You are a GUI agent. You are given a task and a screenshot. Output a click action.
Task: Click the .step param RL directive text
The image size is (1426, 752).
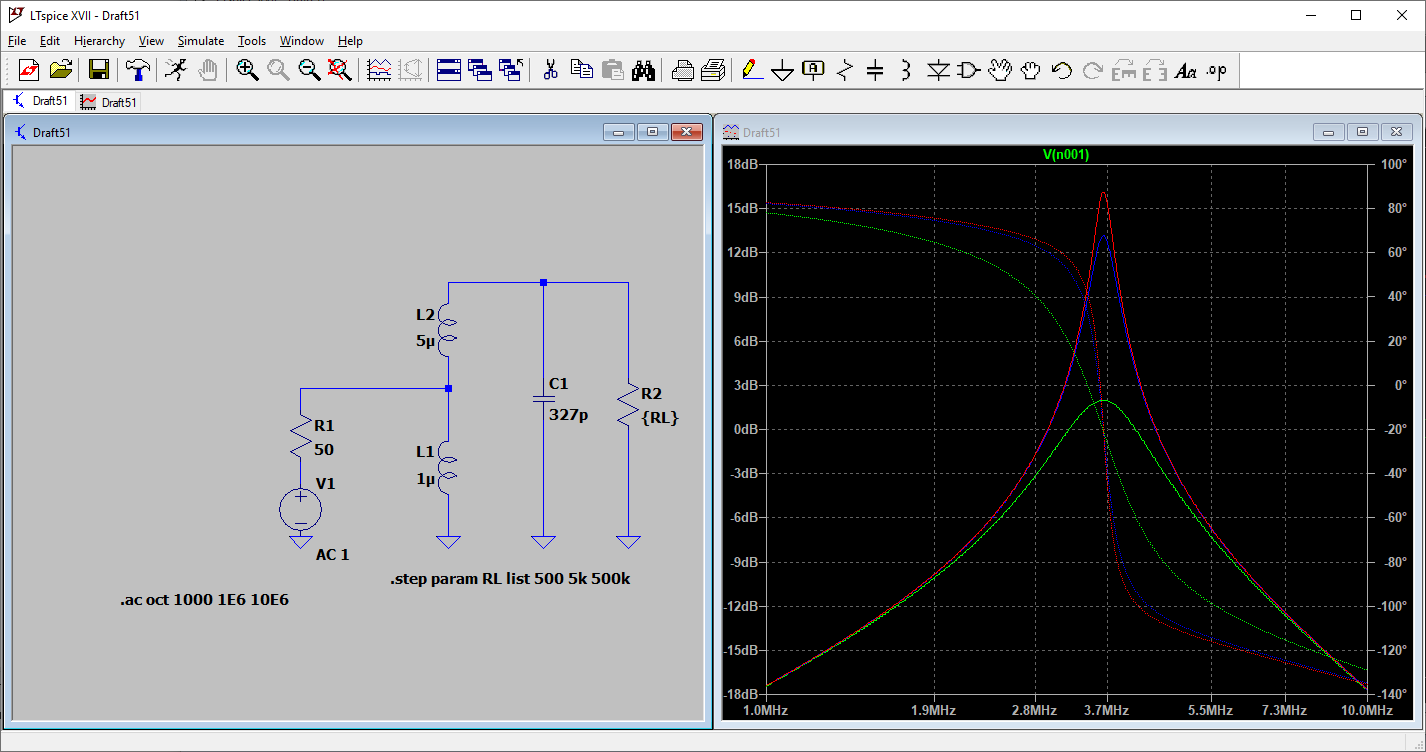[x=510, y=579]
